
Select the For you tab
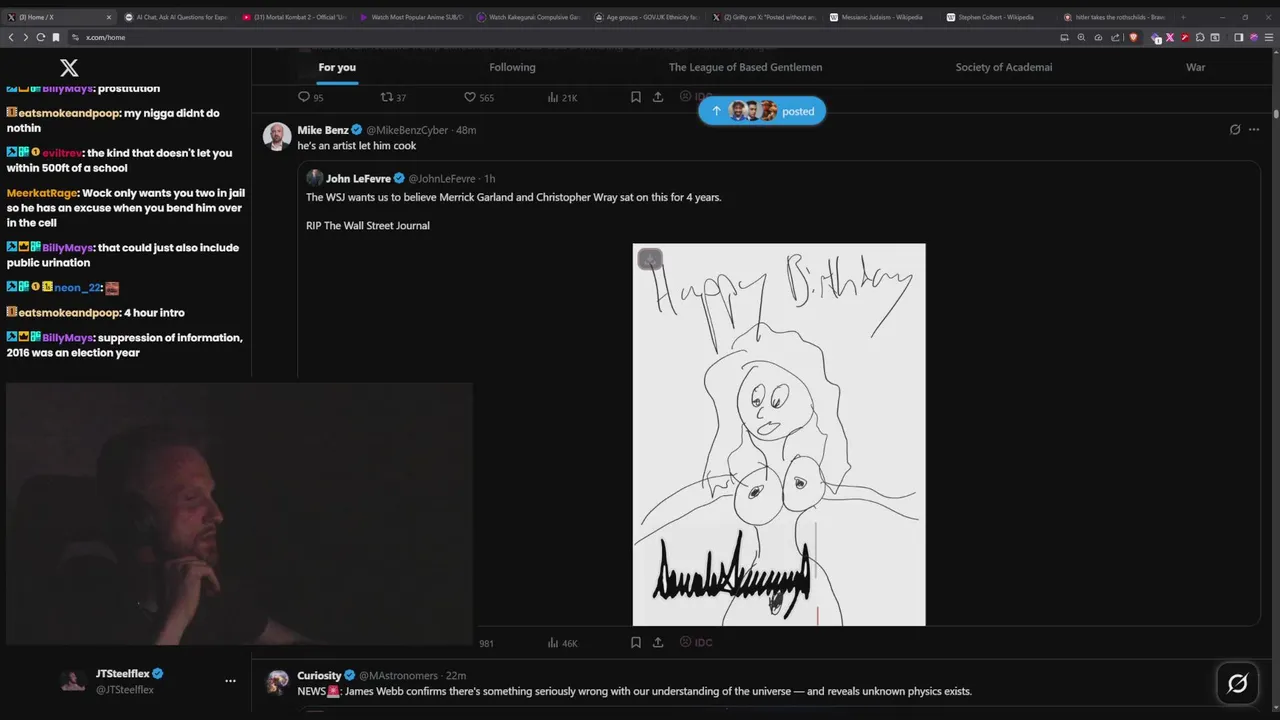(337, 67)
